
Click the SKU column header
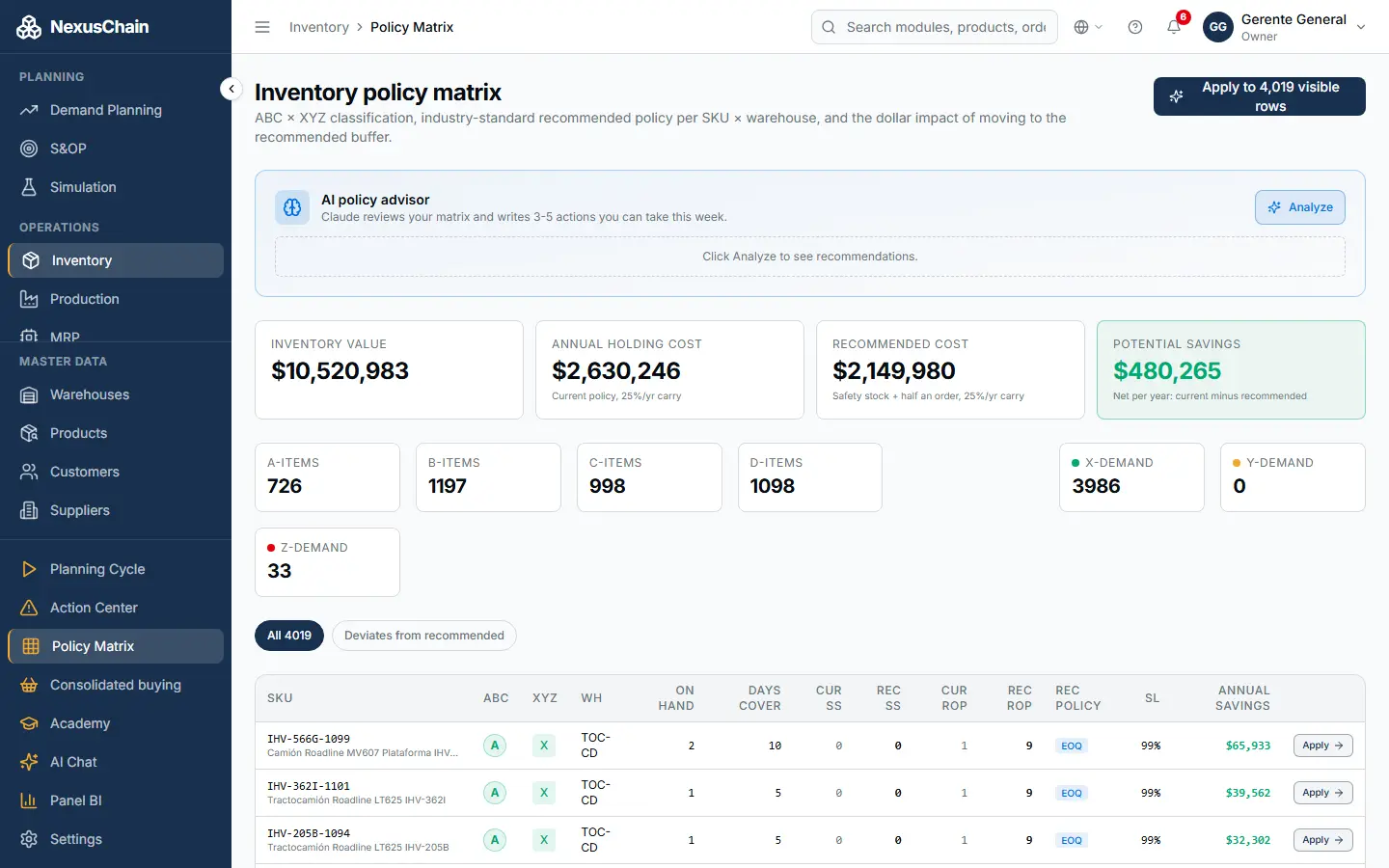(280, 698)
